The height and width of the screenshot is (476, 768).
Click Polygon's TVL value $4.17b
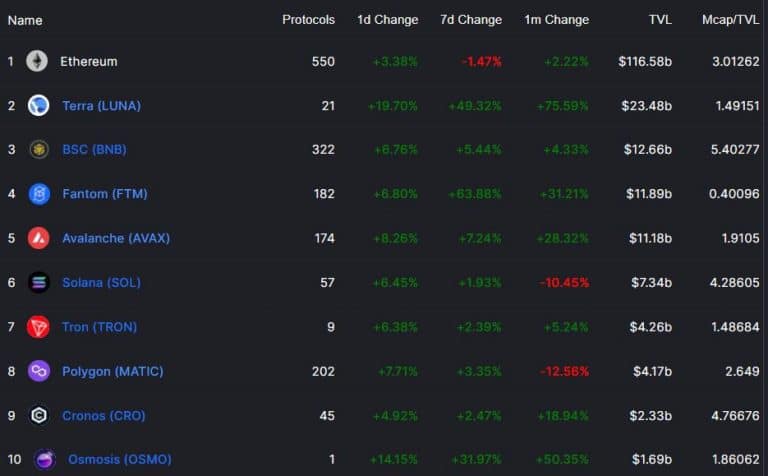652,371
